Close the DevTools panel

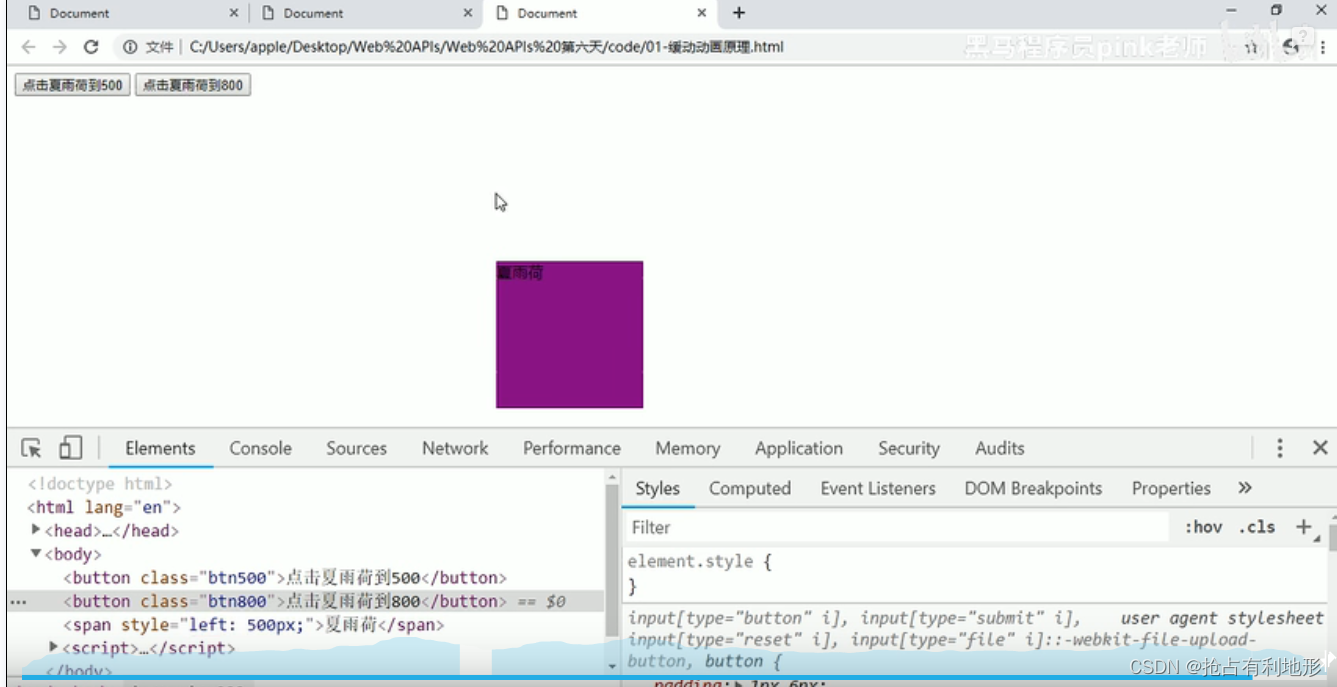pos(1320,448)
